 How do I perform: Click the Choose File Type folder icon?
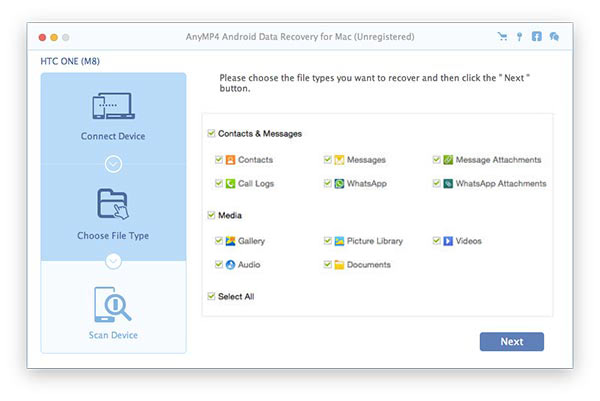(113, 205)
